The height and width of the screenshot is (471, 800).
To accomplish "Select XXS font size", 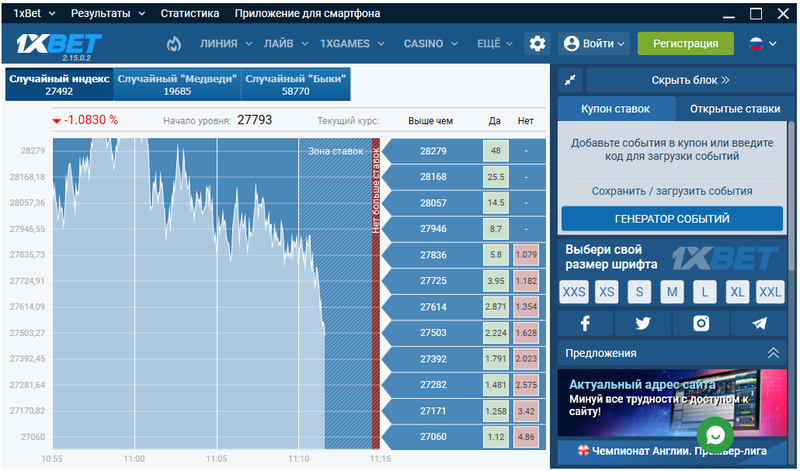I will coord(574,292).
